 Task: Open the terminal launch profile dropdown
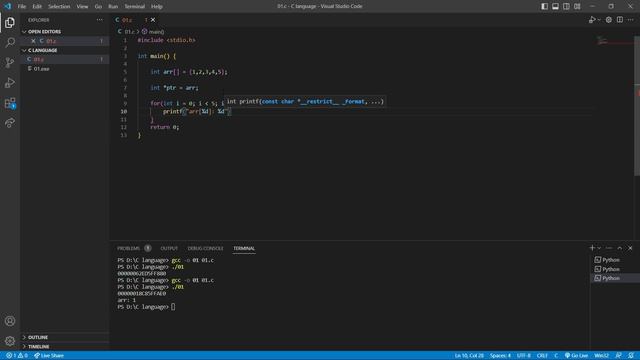[x=599, y=248]
